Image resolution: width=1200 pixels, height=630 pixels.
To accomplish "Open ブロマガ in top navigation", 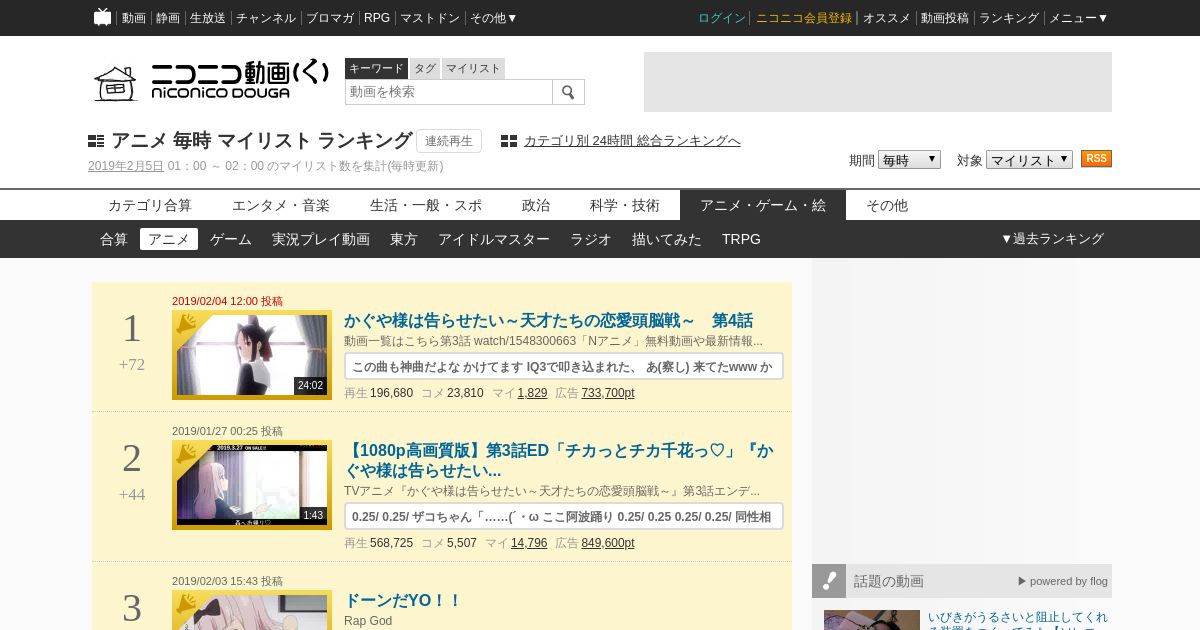I will pos(330,18).
